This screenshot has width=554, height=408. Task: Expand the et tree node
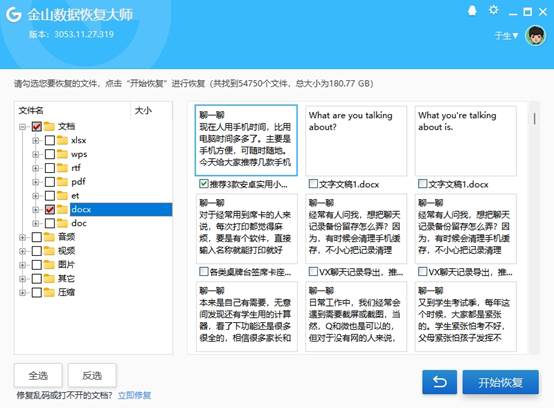tap(35, 196)
